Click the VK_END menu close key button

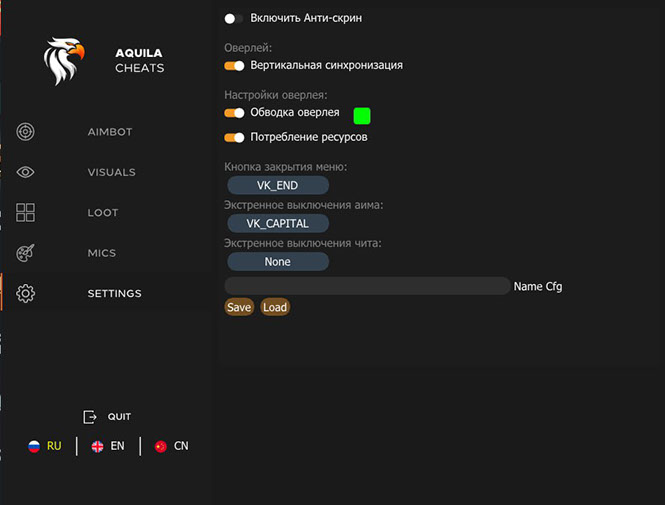pos(278,186)
